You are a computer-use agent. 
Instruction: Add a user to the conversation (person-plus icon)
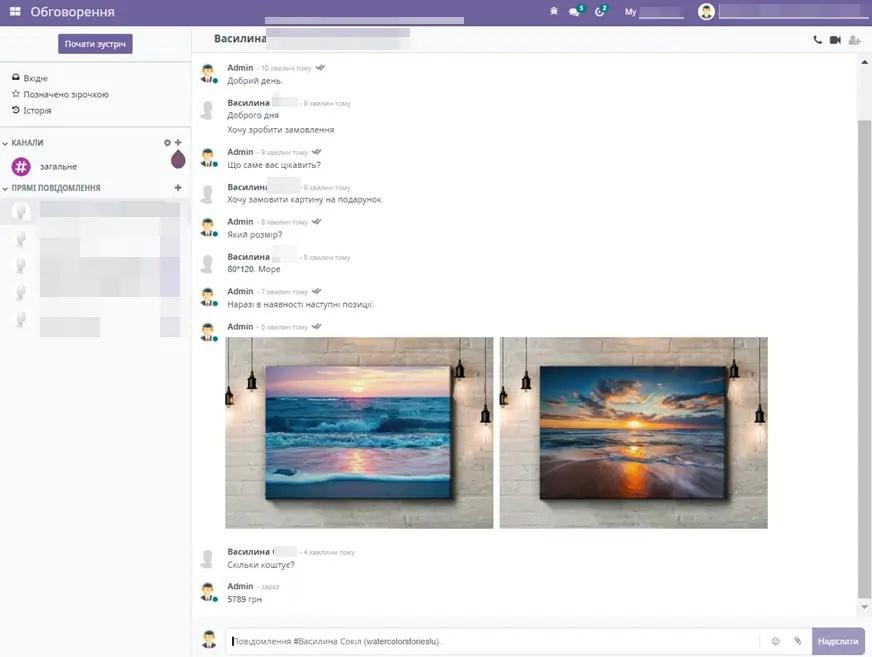856,40
